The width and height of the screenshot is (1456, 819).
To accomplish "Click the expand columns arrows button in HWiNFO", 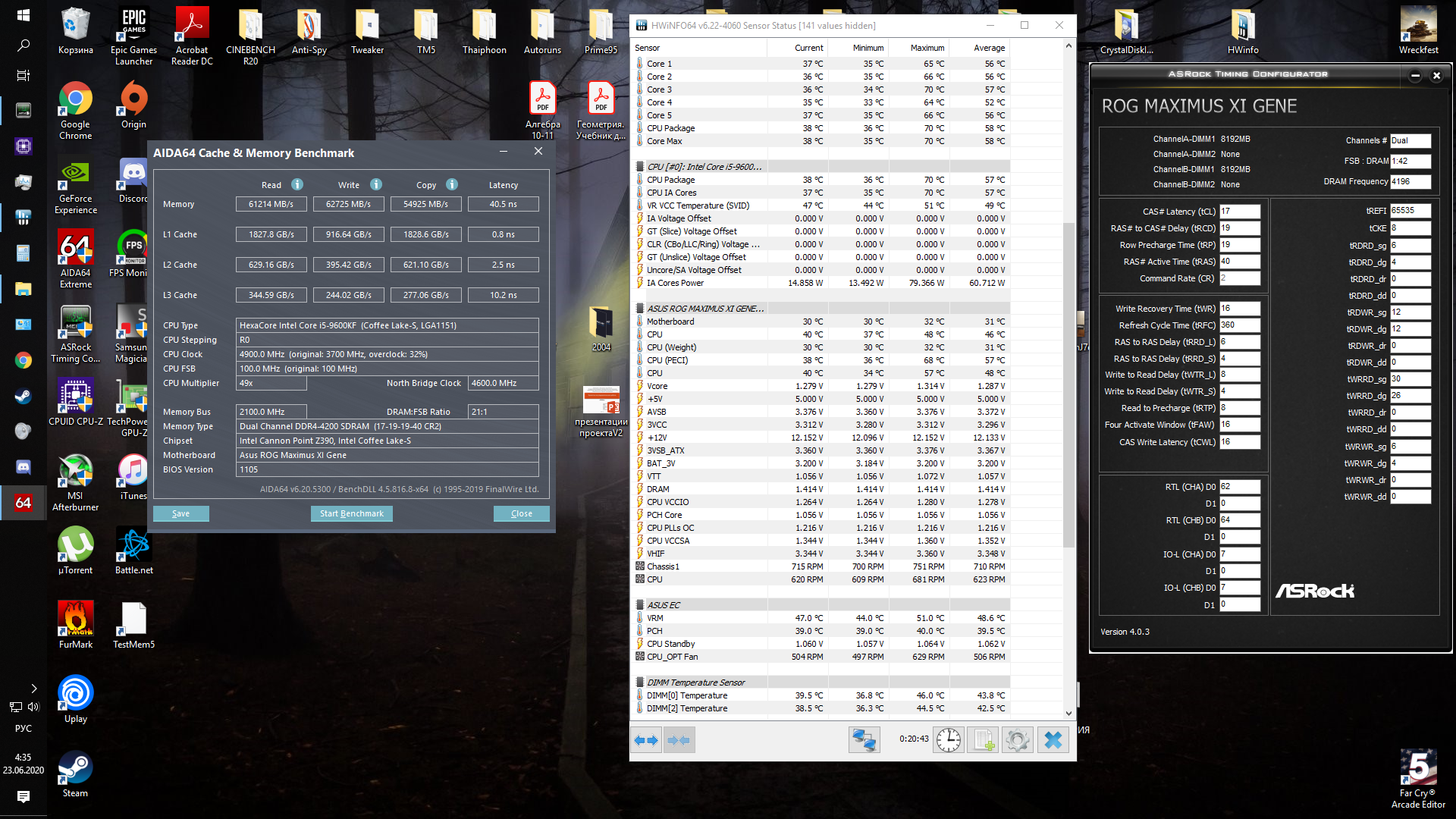I will click(x=646, y=740).
